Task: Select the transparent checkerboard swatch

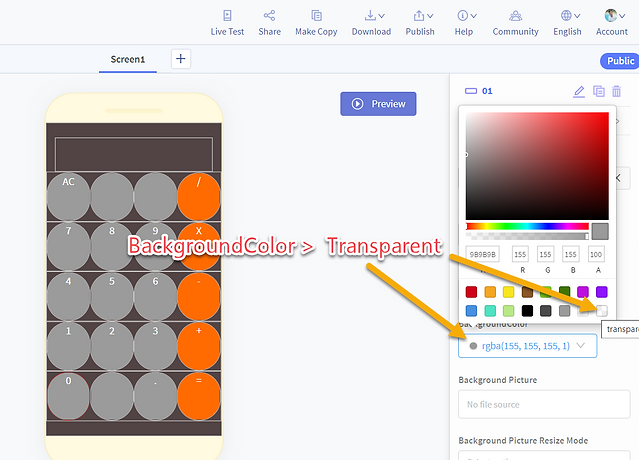Action: tap(602, 311)
